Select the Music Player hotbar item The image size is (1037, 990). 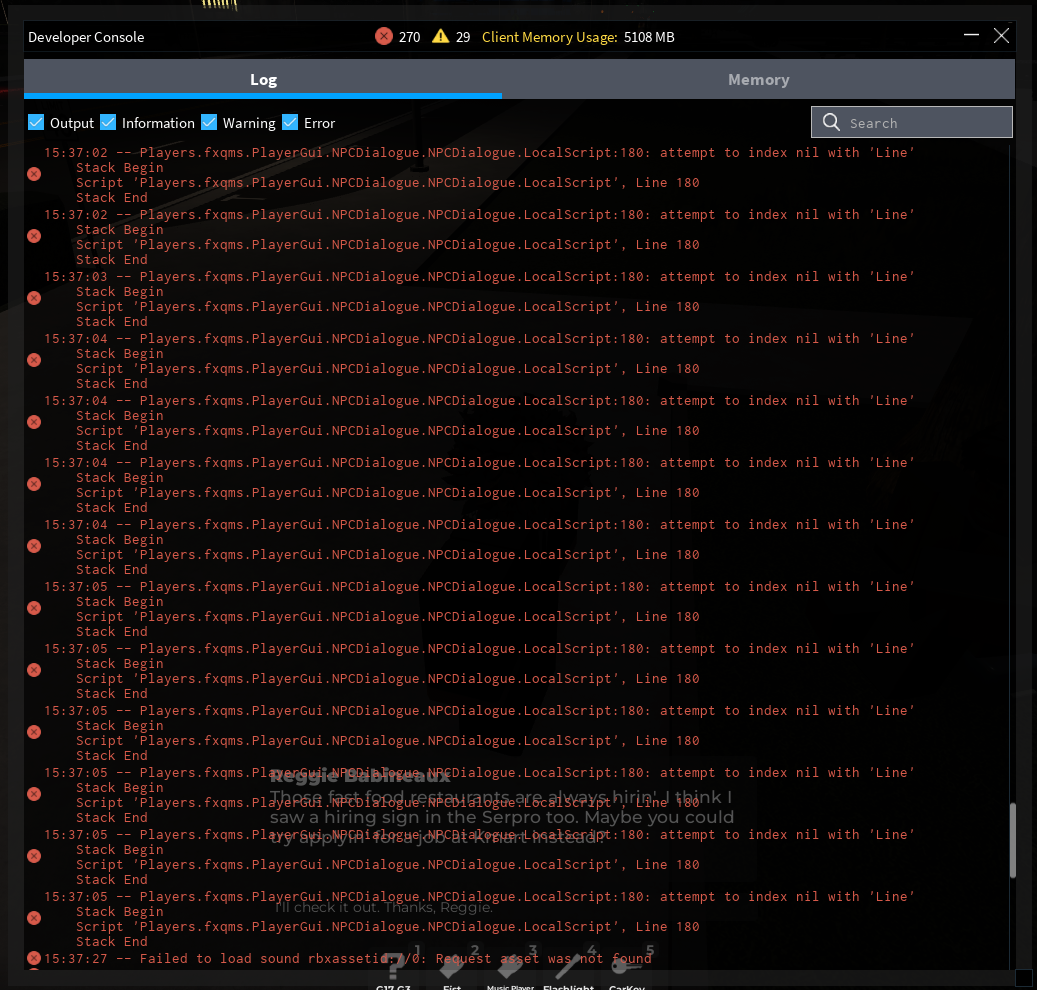coord(510,968)
